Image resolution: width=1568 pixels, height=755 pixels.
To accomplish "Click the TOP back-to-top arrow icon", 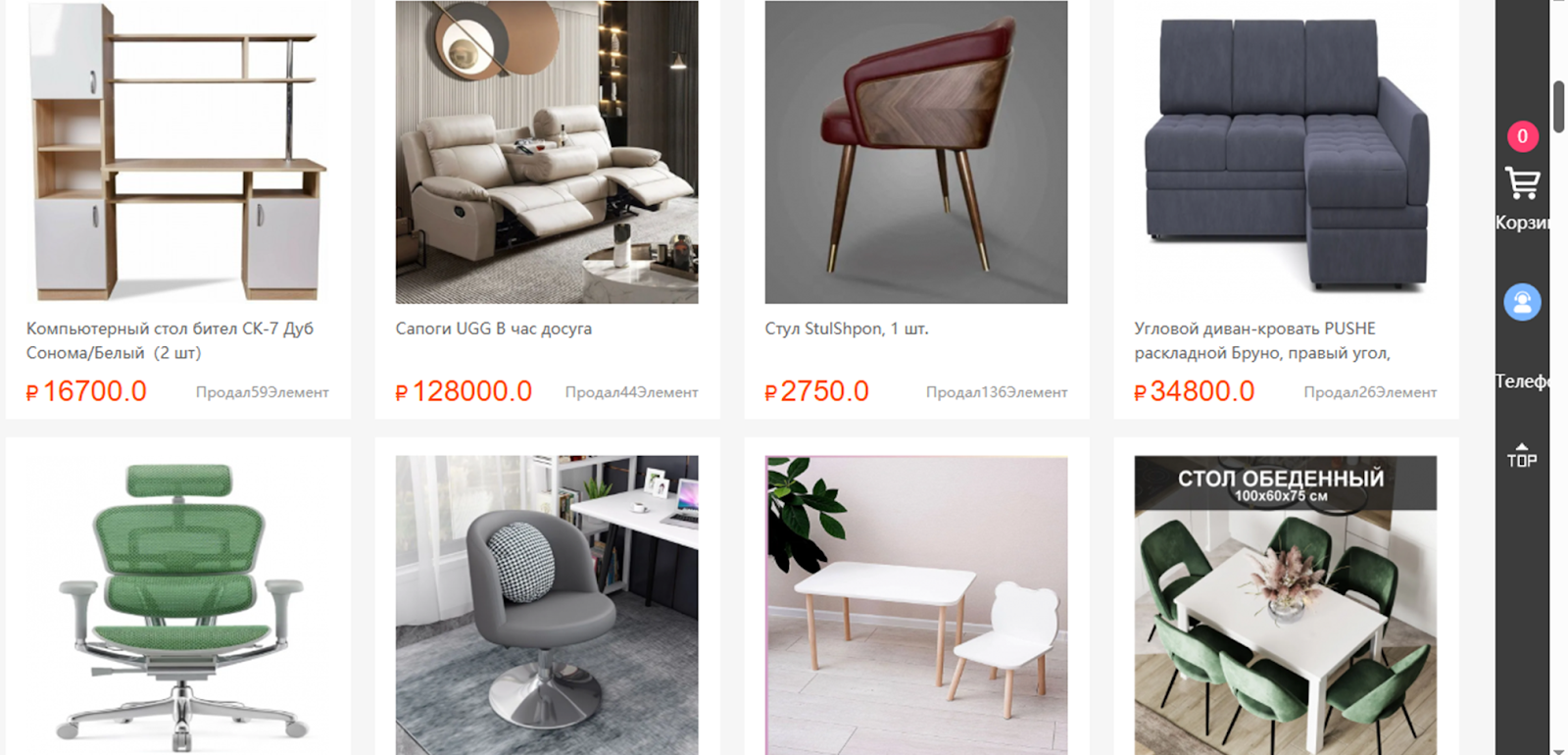I will click(x=1522, y=456).
